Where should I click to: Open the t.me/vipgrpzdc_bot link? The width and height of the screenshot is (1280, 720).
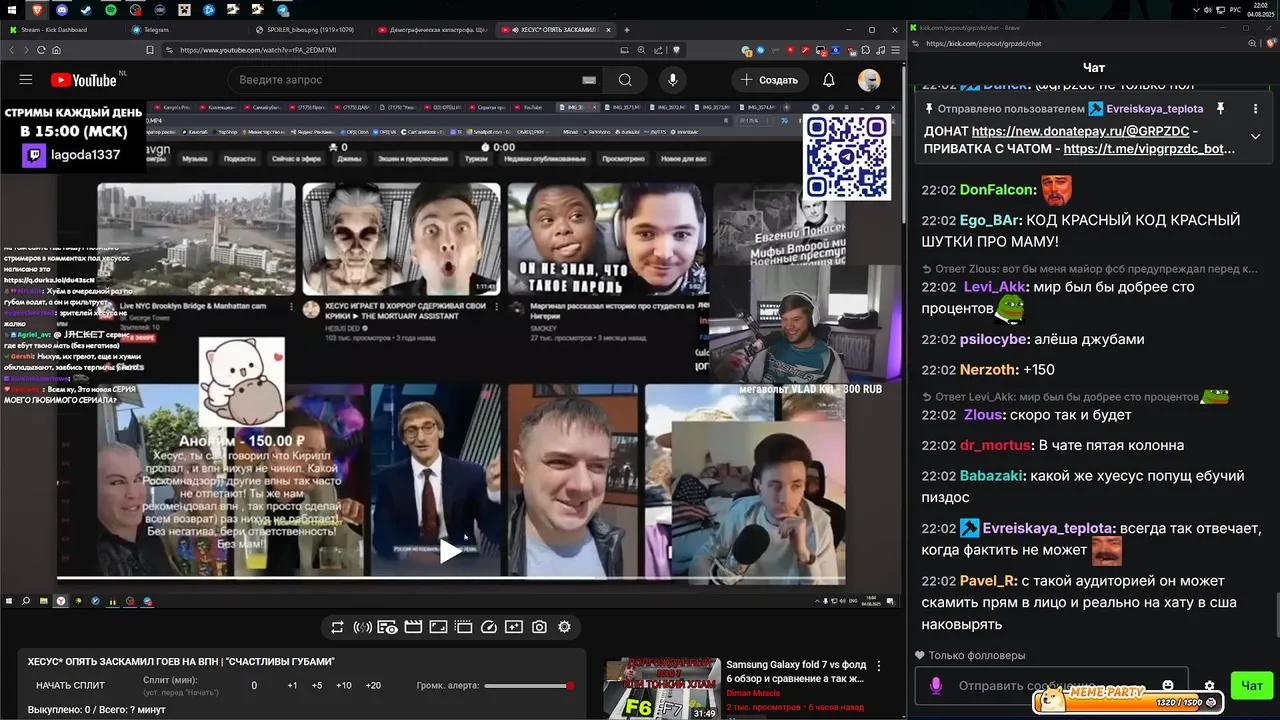(1149, 149)
